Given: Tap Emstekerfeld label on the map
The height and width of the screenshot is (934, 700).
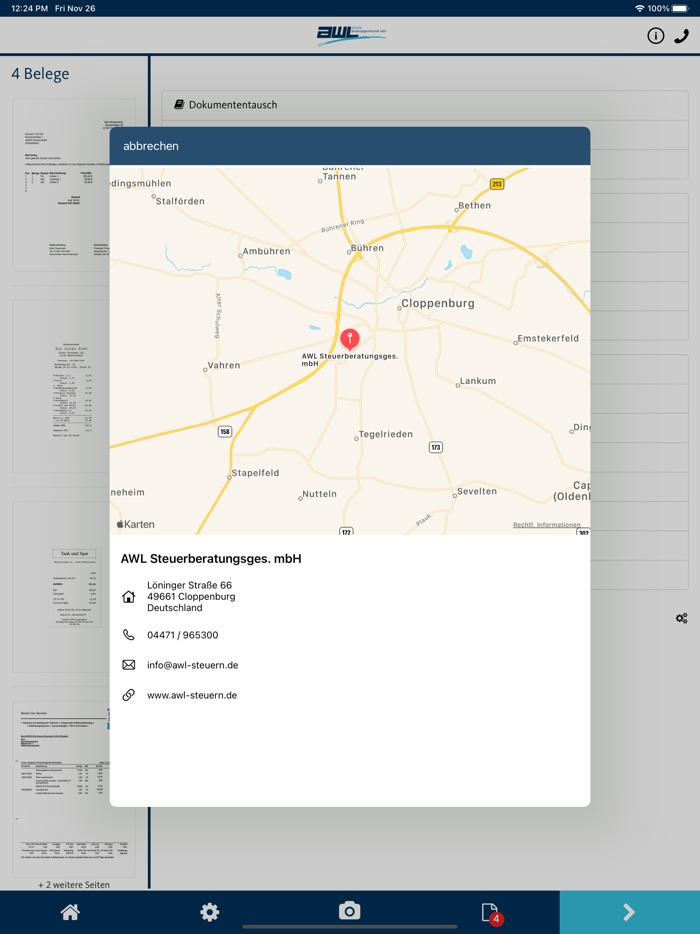Looking at the screenshot, I should pos(547,338).
